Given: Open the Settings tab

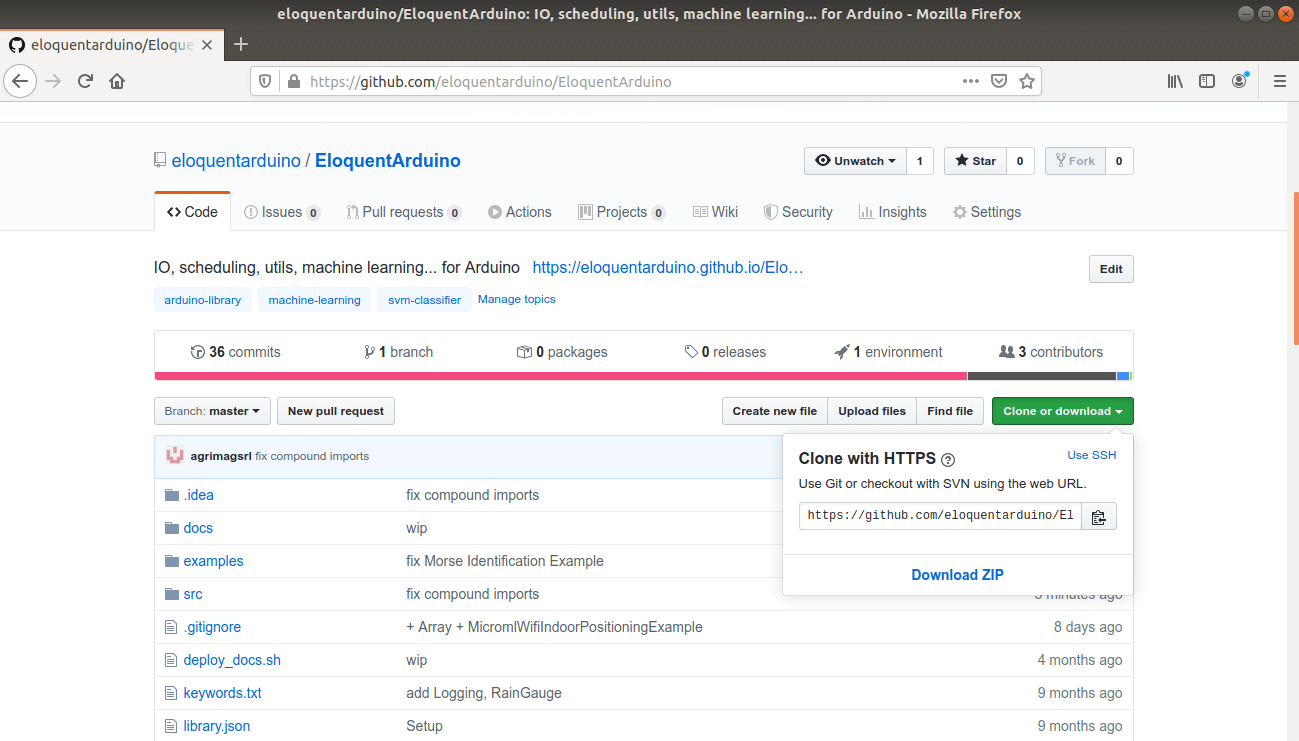Looking at the screenshot, I should 987,212.
